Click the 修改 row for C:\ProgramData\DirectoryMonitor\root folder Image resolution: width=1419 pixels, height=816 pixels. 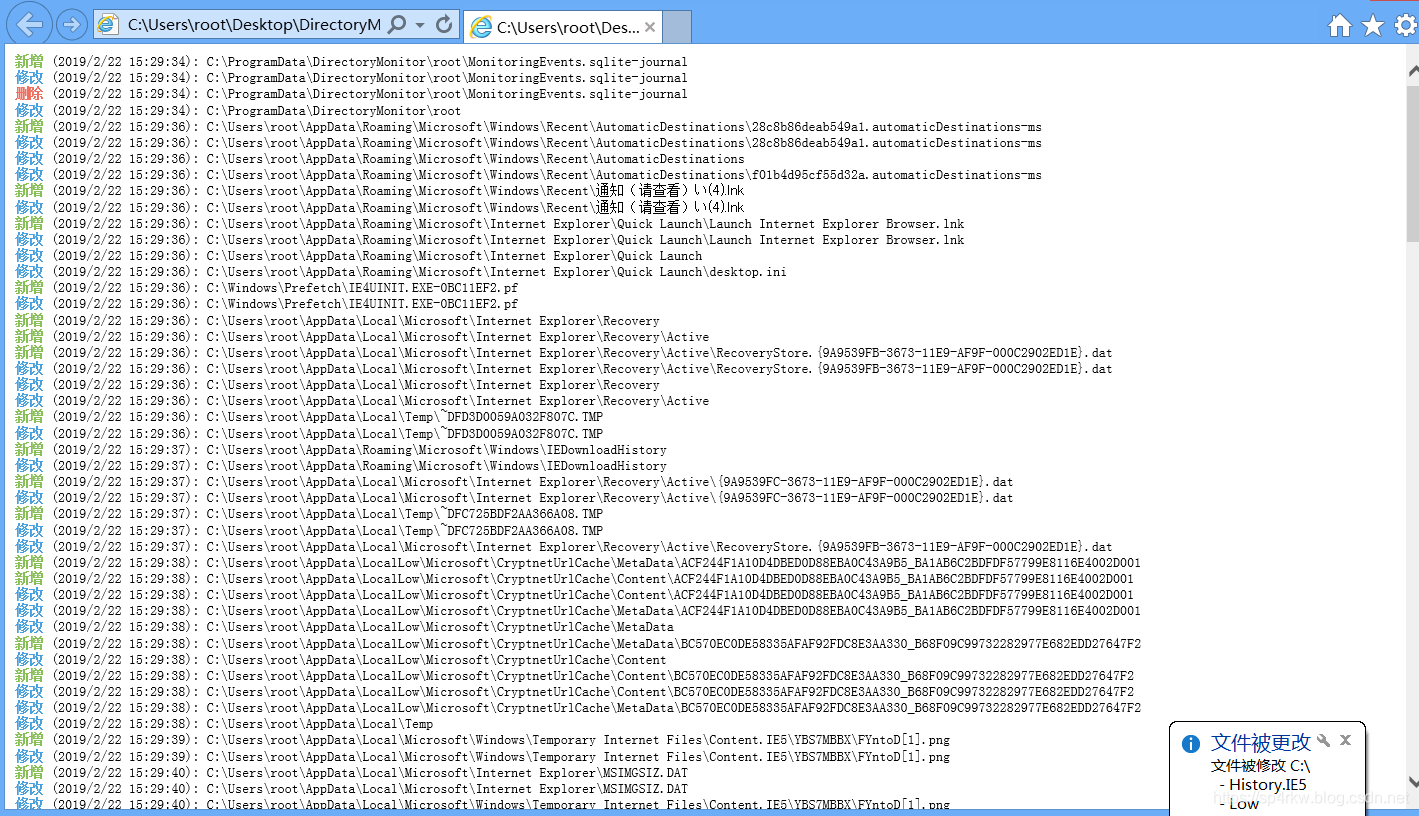[238, 110]
